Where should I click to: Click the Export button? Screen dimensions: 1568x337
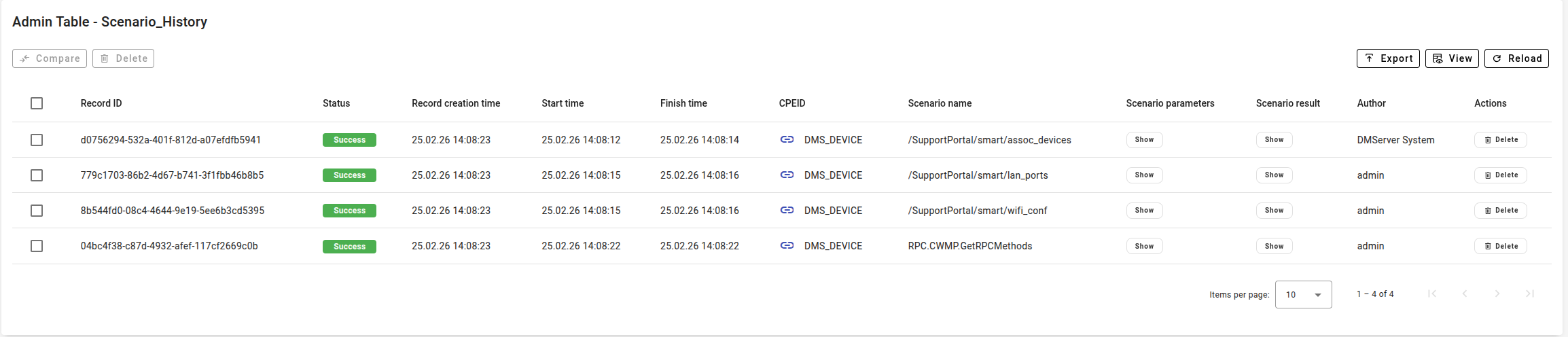[1388, 58]
